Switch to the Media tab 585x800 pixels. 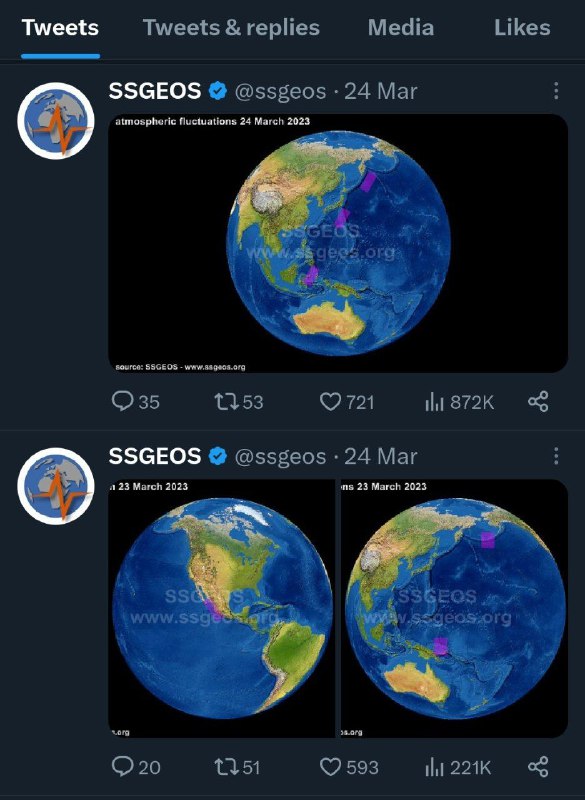(x=401, y=28)
